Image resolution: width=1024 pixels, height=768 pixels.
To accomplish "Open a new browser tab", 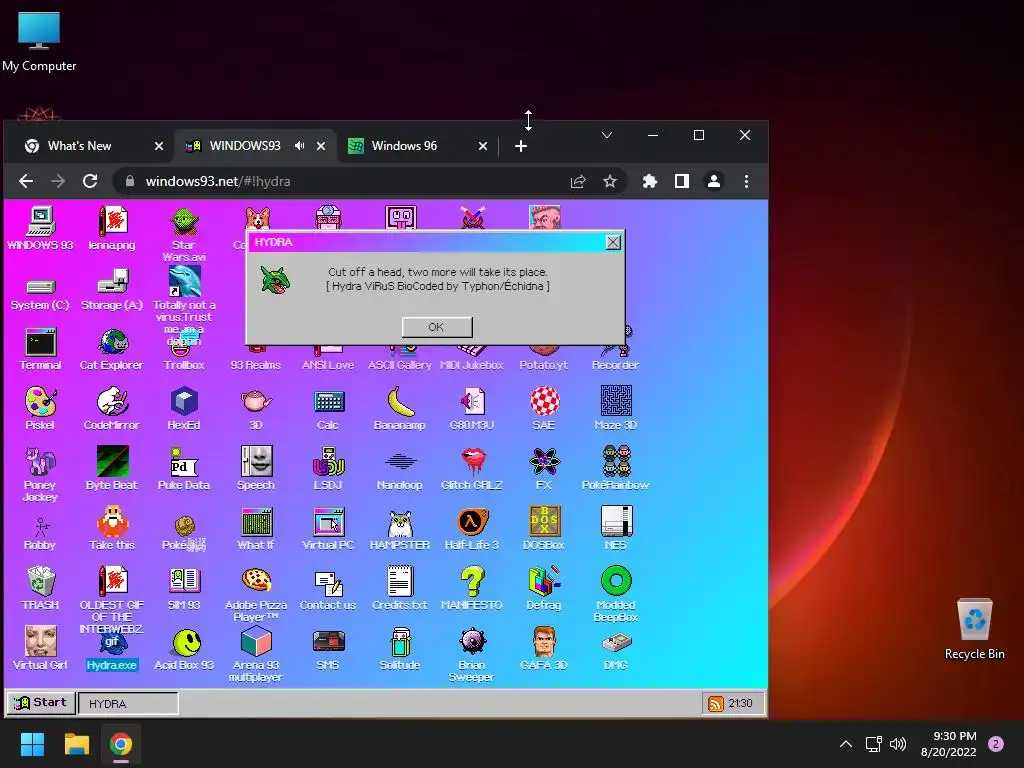I will coord(520,146).
